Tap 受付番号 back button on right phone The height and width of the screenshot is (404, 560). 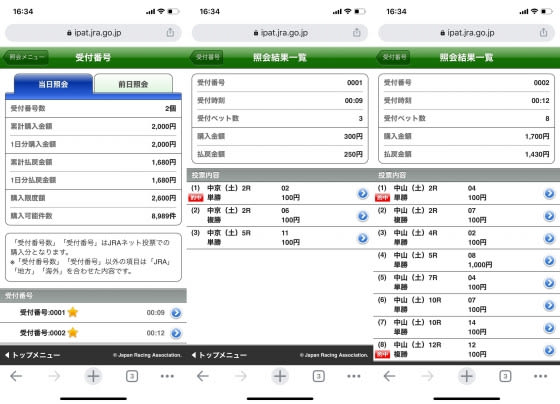pyautogui.click(x=394, y=57)
